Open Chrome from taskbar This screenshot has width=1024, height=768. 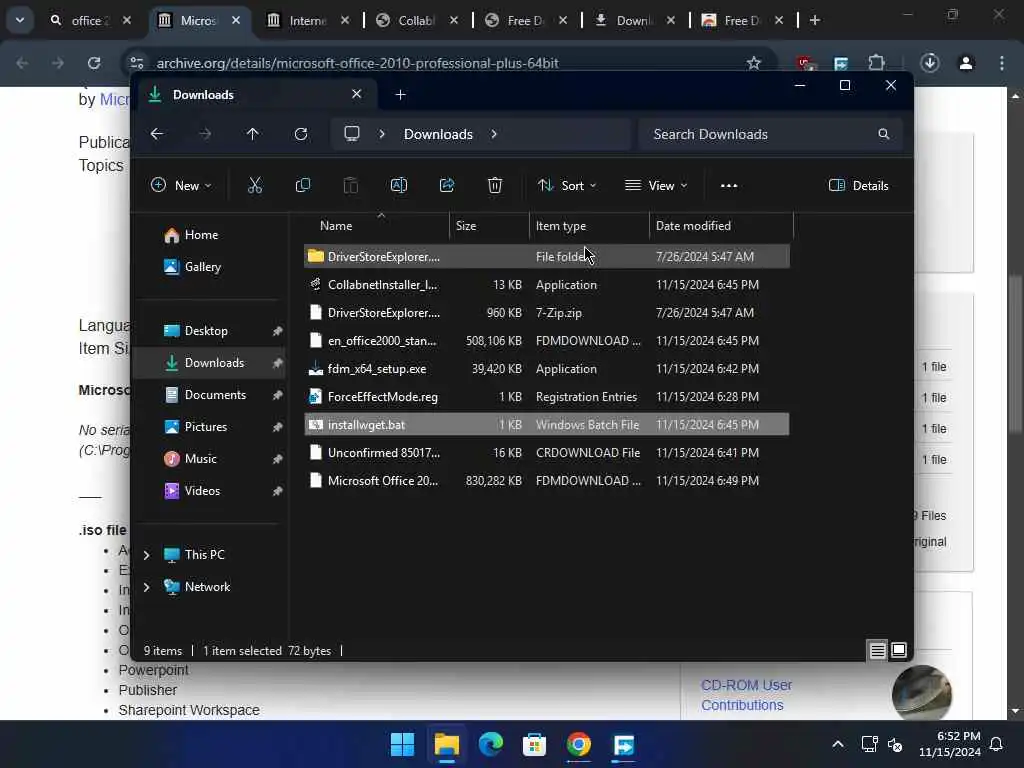click(x=579, y=744)
